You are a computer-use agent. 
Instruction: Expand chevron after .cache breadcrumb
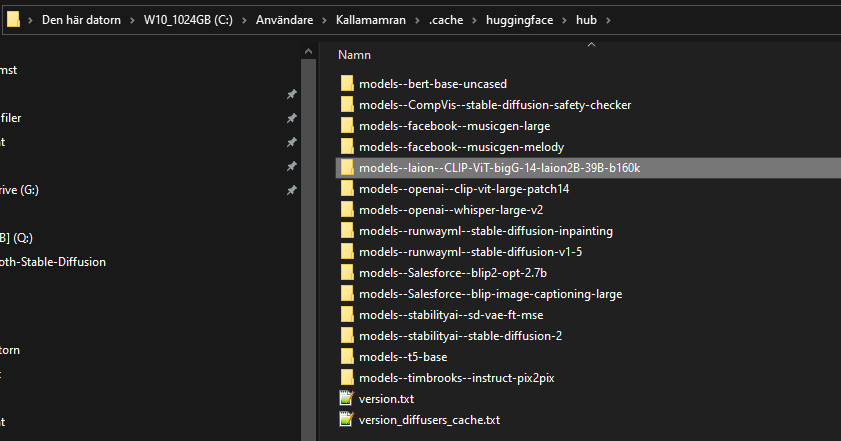tap(475, 20)
